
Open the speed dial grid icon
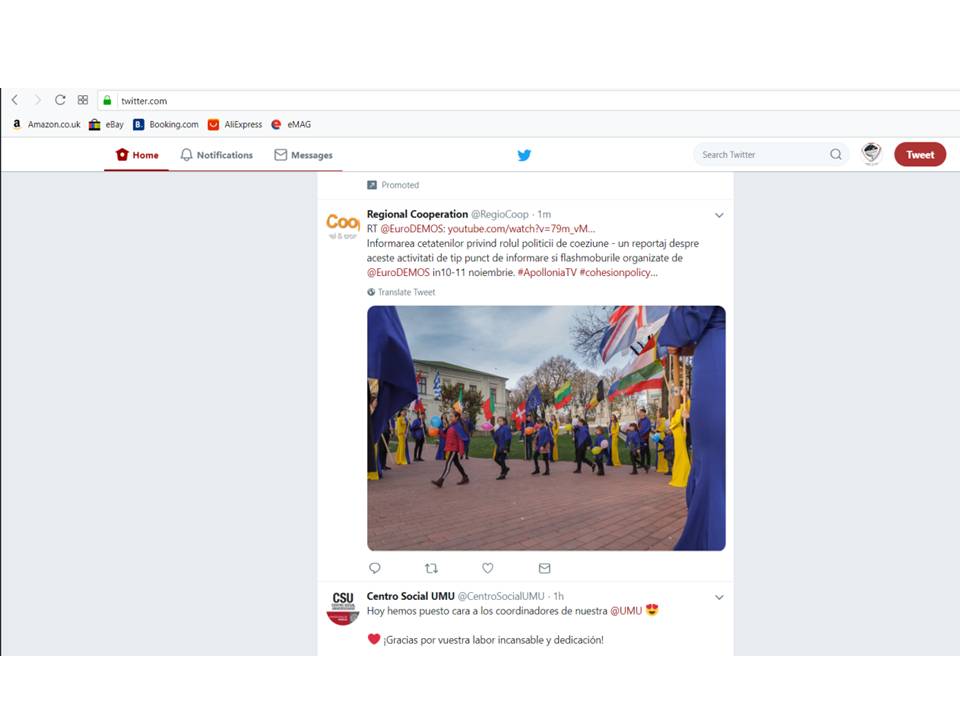coord(83,100)
